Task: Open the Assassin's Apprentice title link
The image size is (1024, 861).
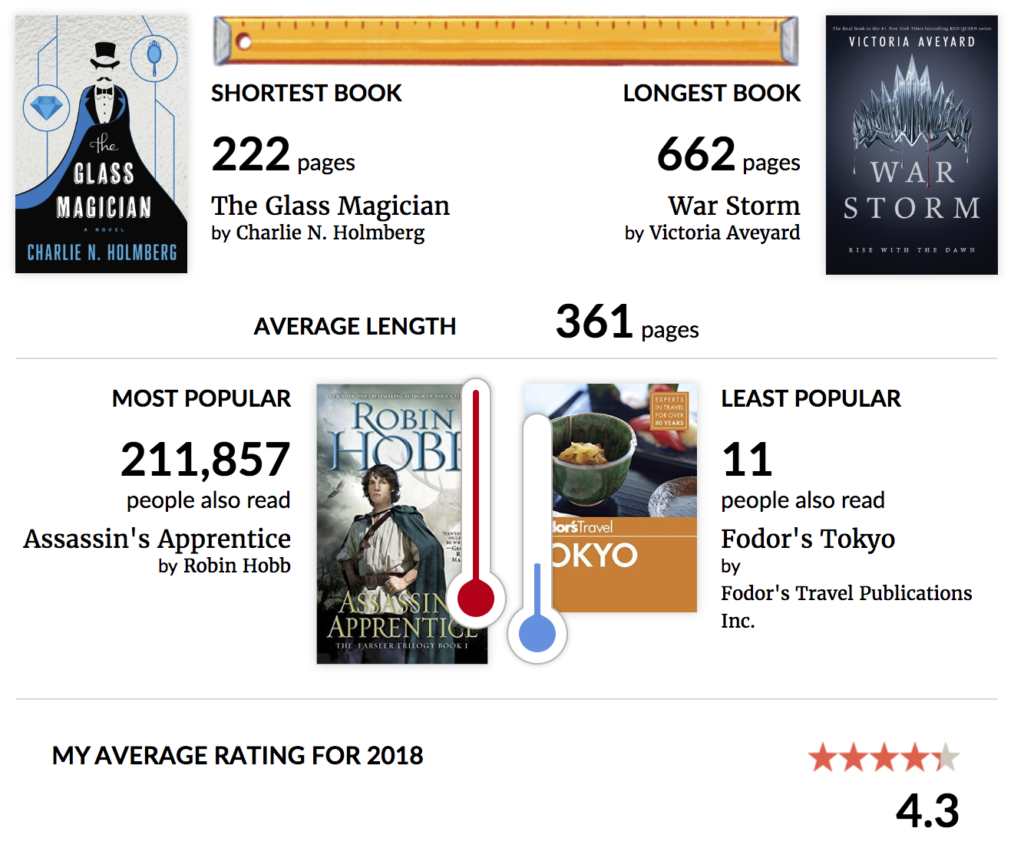Action: coord(157,539)
